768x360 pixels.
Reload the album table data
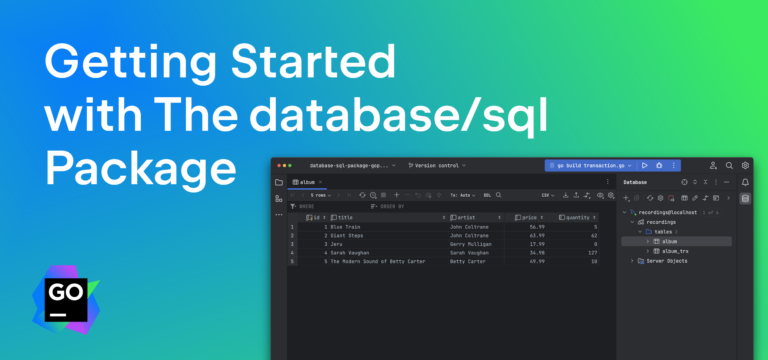pyautogui.click(x=362, y=195)
